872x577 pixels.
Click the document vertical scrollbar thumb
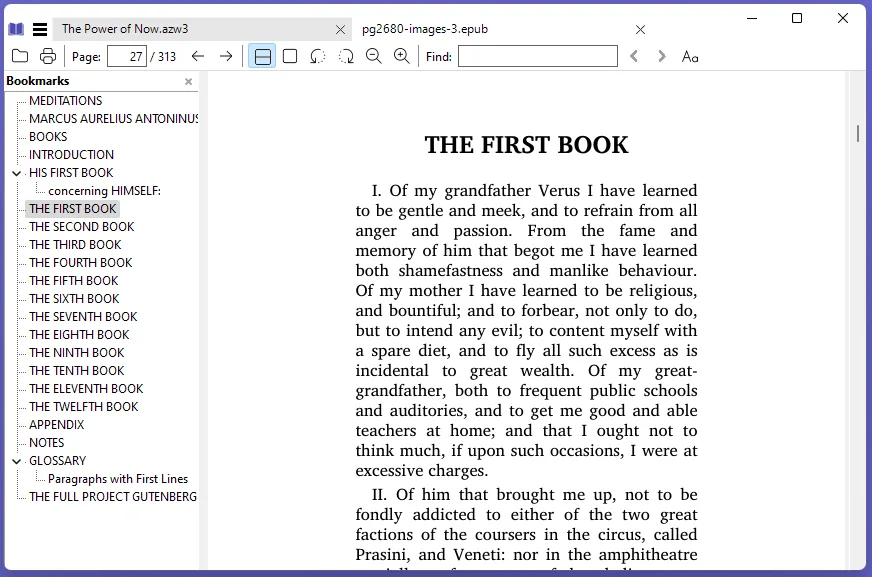pyautogui.click(x=858, y=133)
